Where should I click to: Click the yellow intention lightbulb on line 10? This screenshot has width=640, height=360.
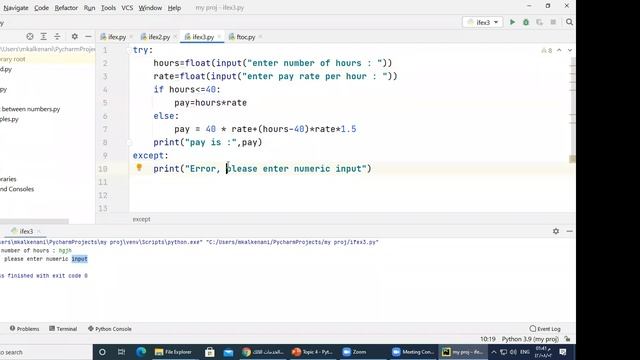pos(139,167)
